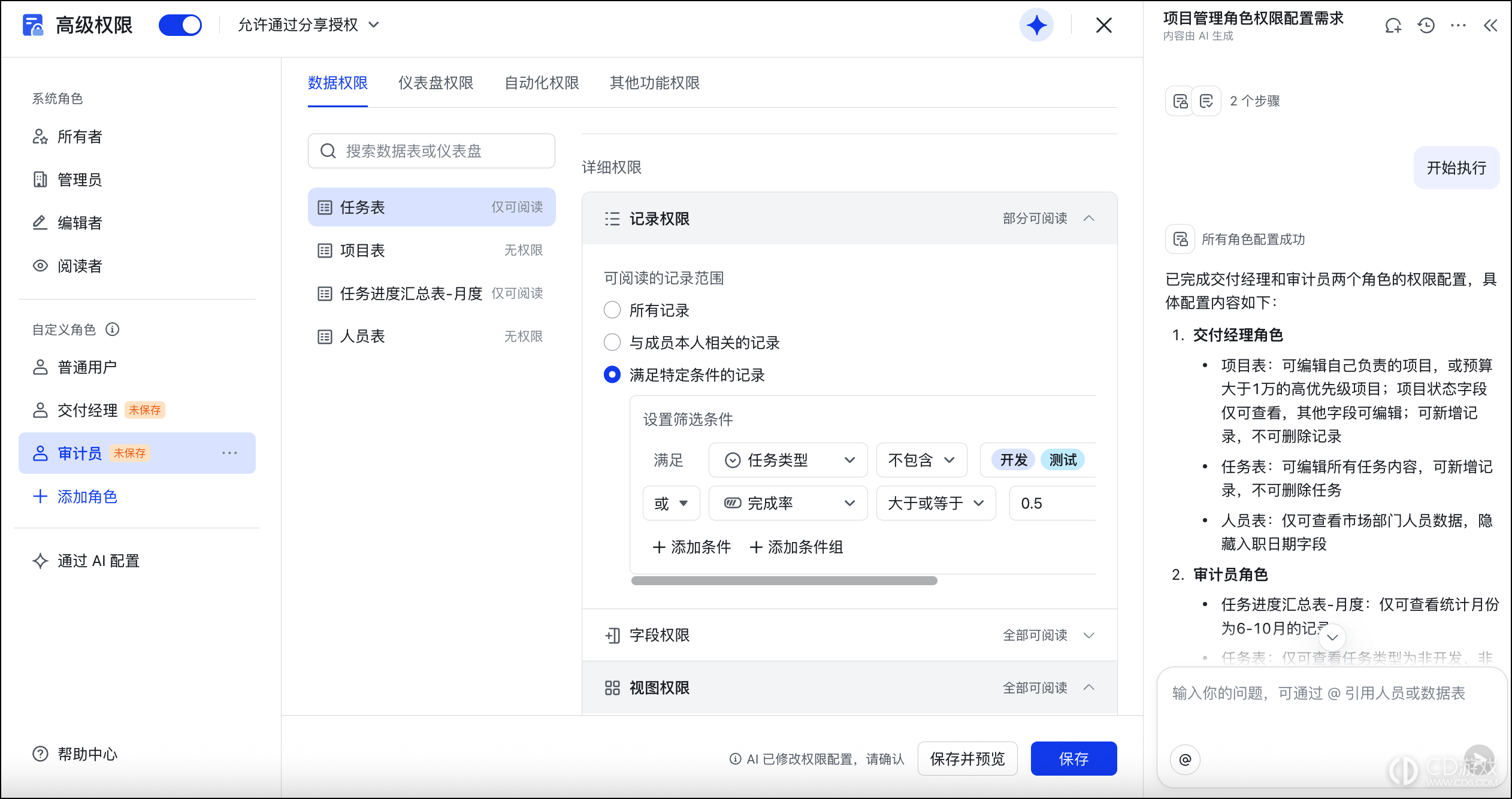Switch to 数据权限 tab
1512x799 pixels.
(x=338, y=83)
